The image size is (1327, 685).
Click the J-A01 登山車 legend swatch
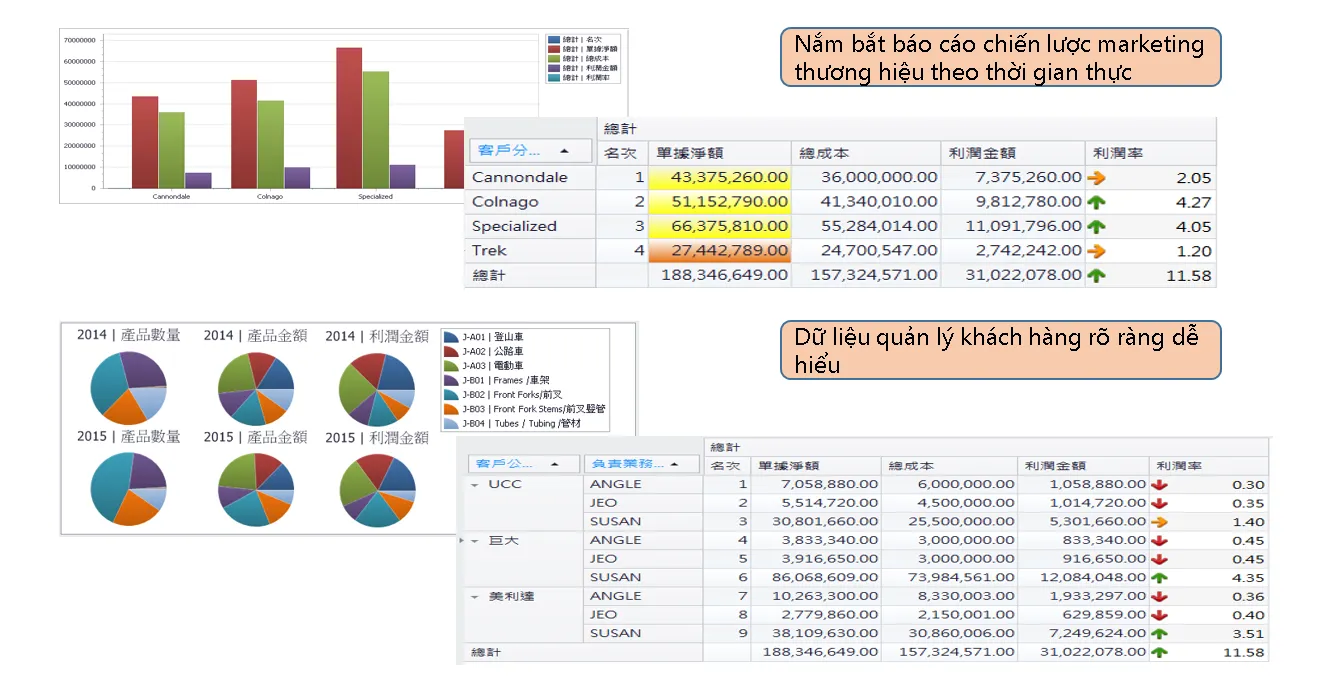click(x=451, y=338)
